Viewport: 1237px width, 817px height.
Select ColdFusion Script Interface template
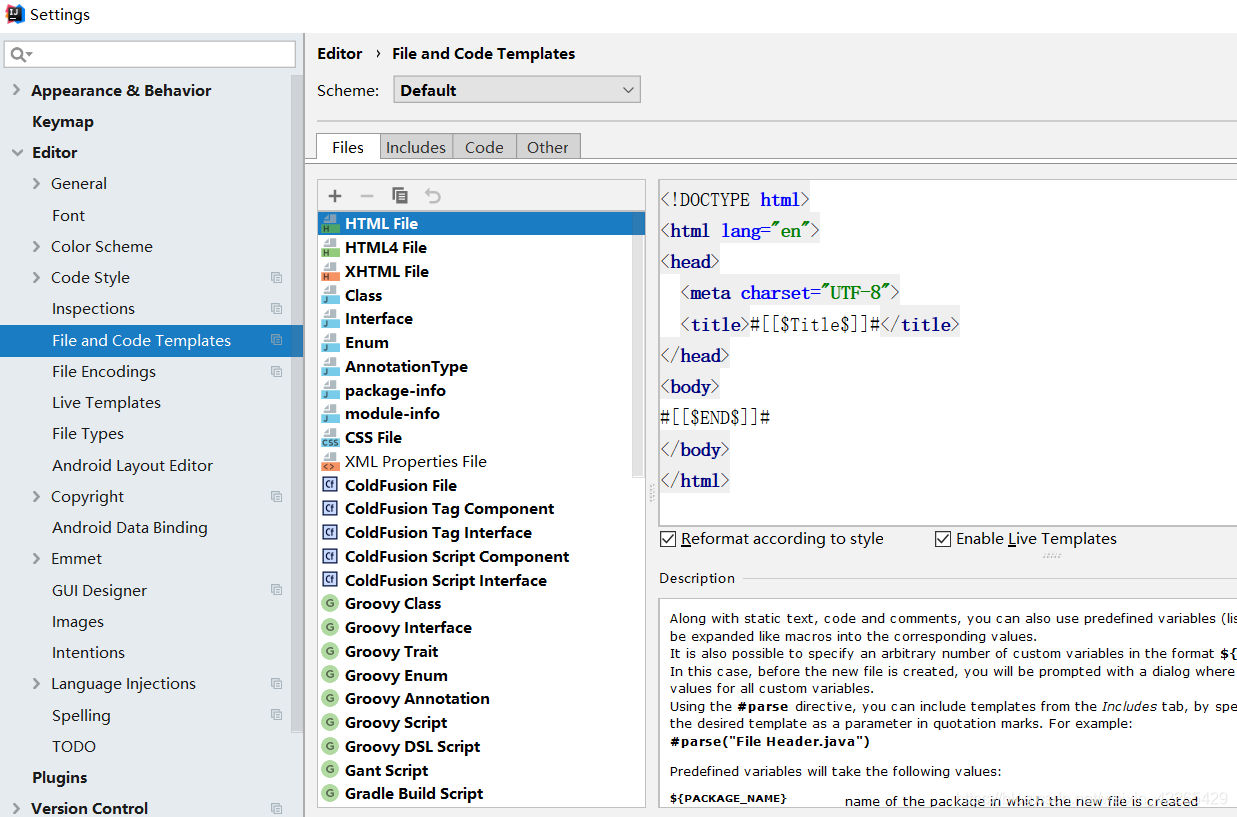coord(446,581)
